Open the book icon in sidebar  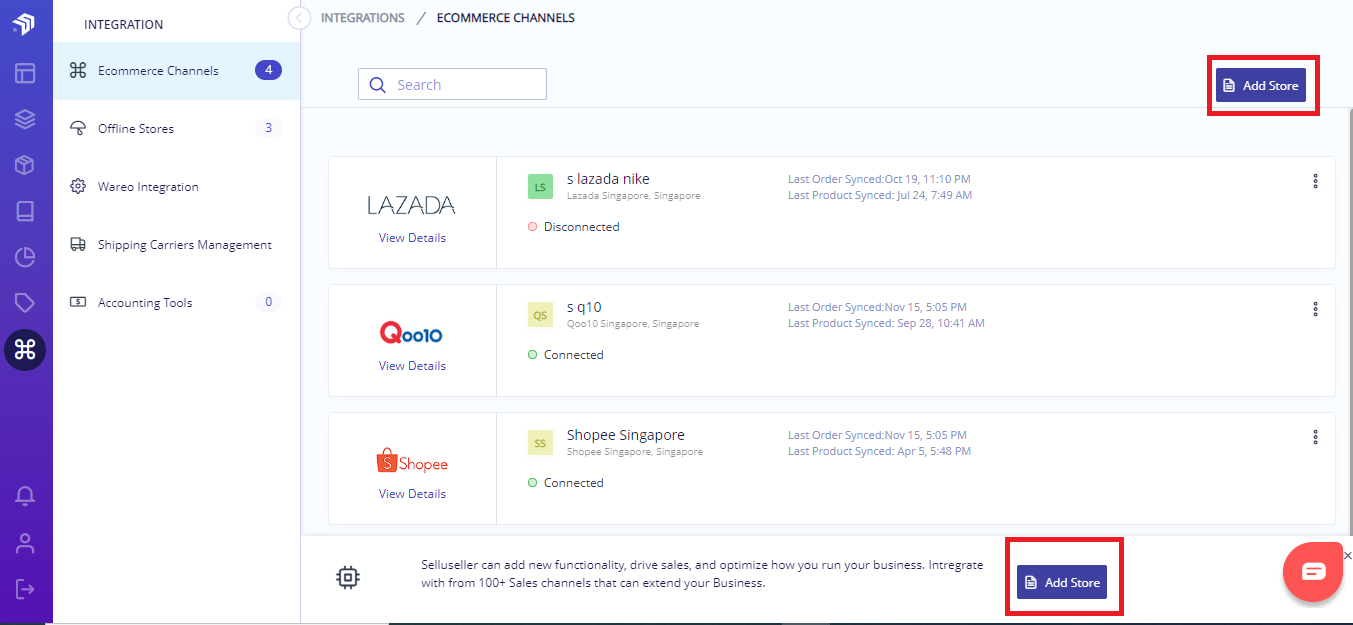25,211
